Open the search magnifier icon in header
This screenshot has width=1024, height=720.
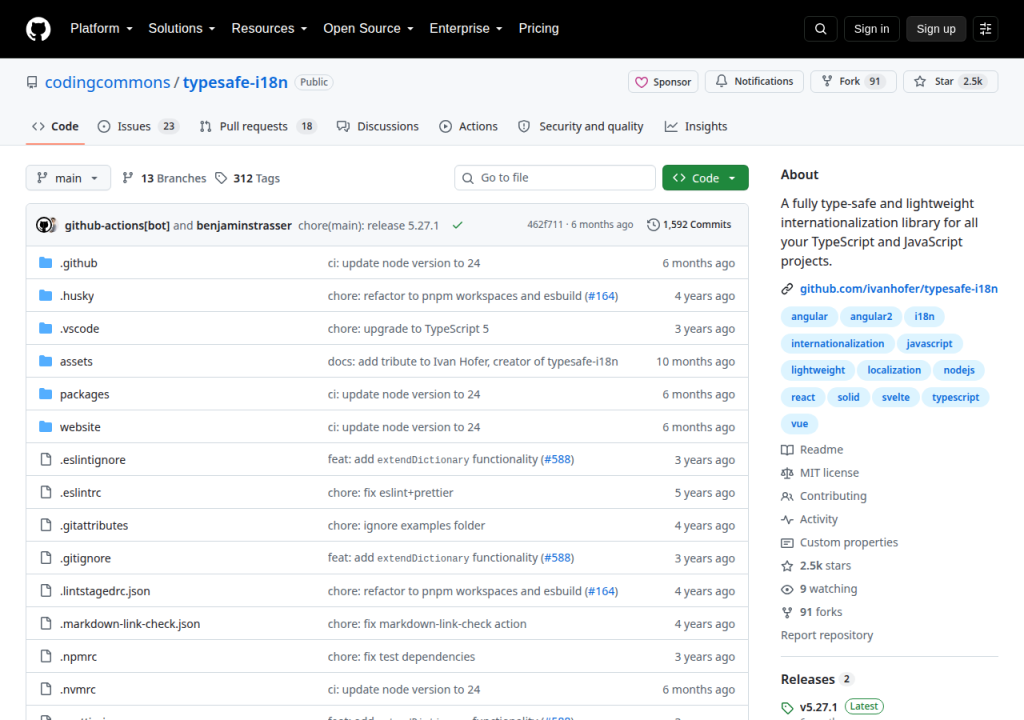pos(821,29)
